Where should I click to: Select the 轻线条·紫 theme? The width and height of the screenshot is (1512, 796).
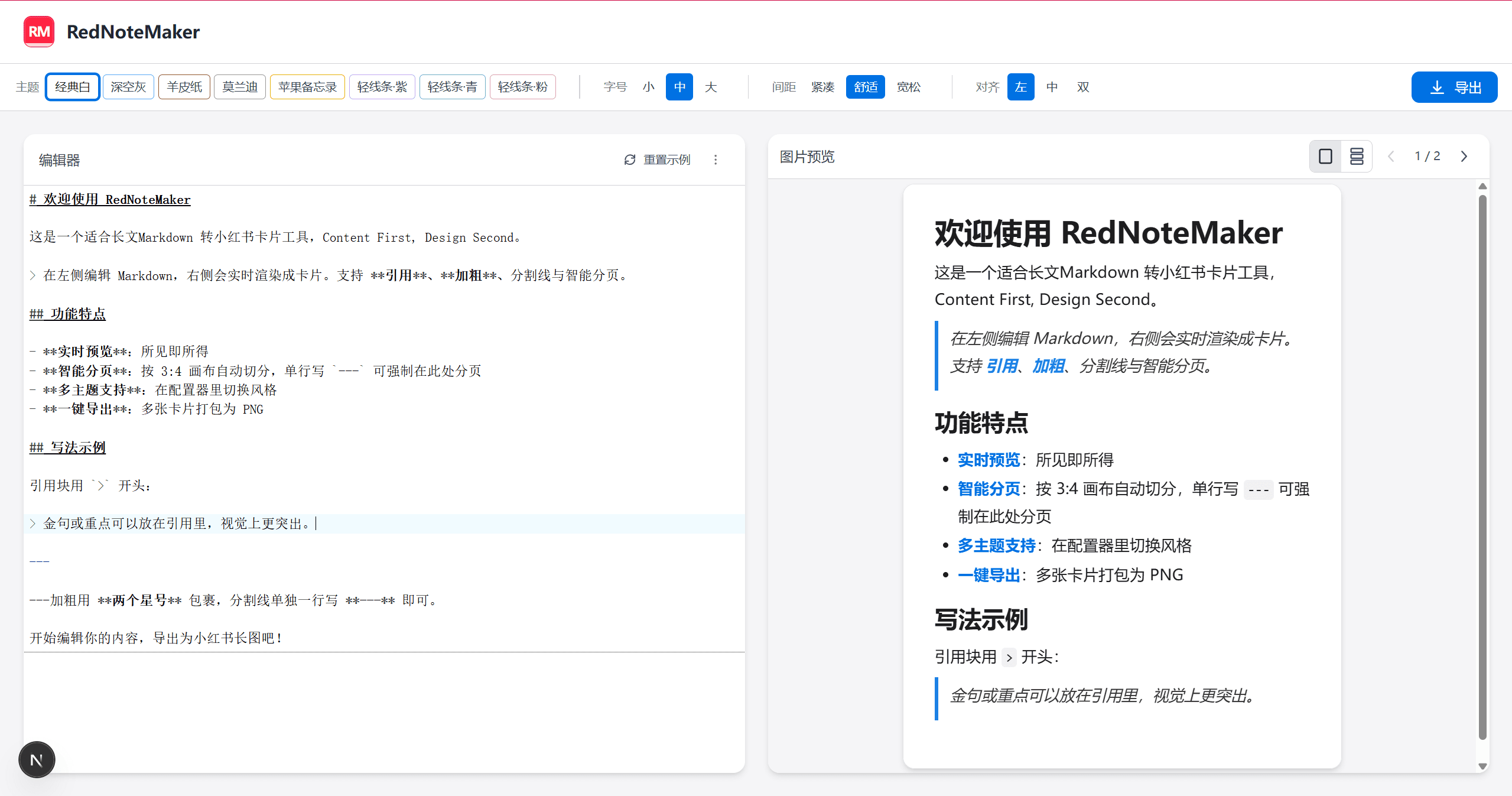coord(382,87)
